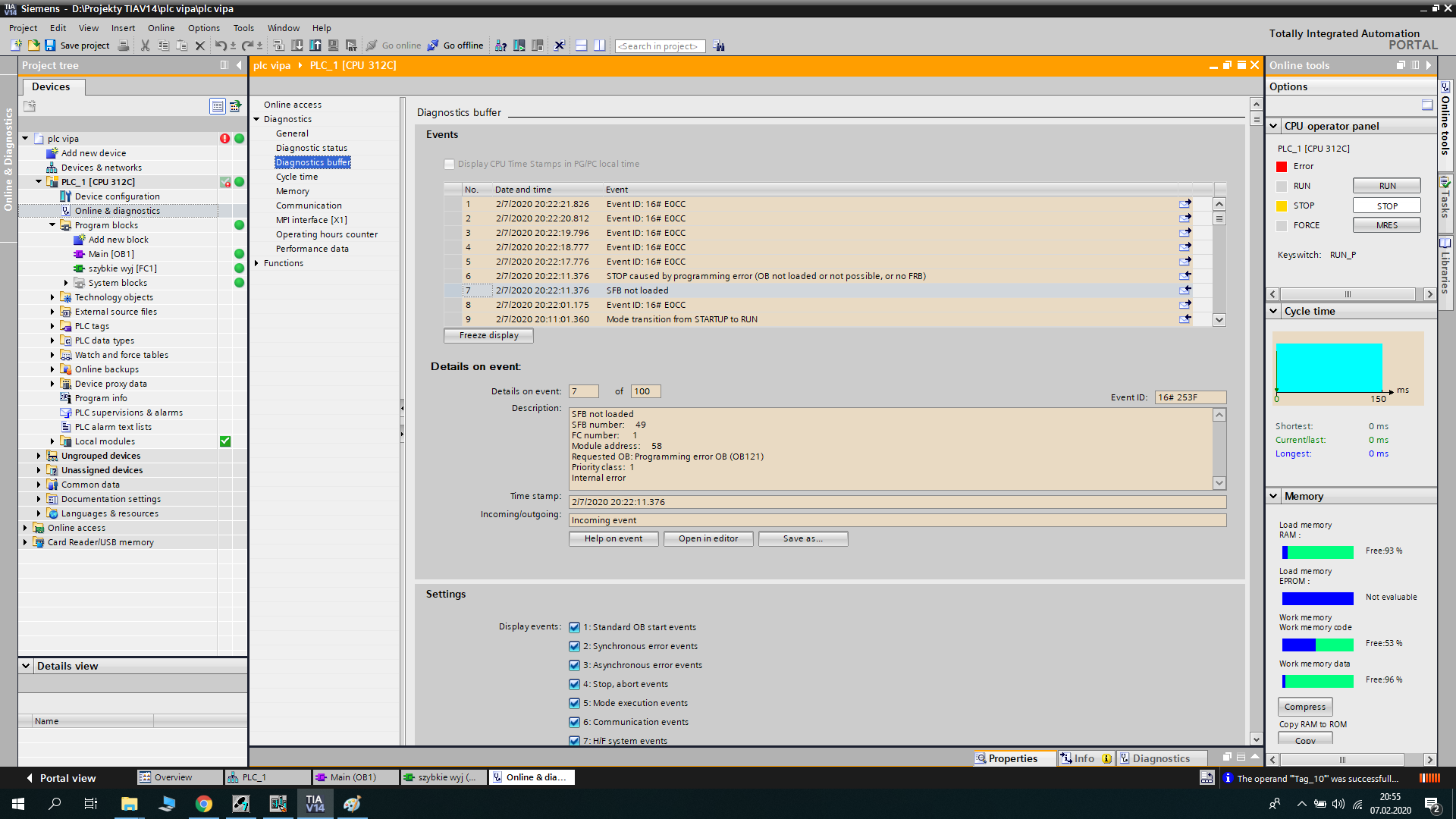This screenshot has width=1456, height=819.
Task: Open event 6 jump-to icon in buffer
Action: (x=1185, y=276)
